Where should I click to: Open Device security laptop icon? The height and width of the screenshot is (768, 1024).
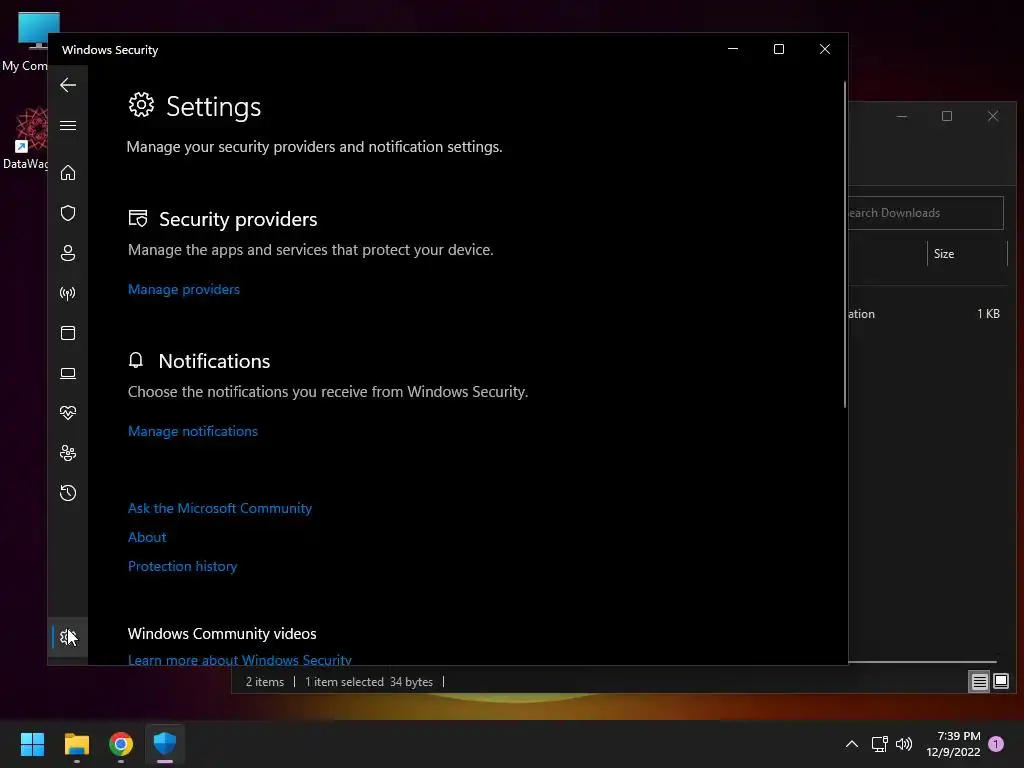point(68,373)
